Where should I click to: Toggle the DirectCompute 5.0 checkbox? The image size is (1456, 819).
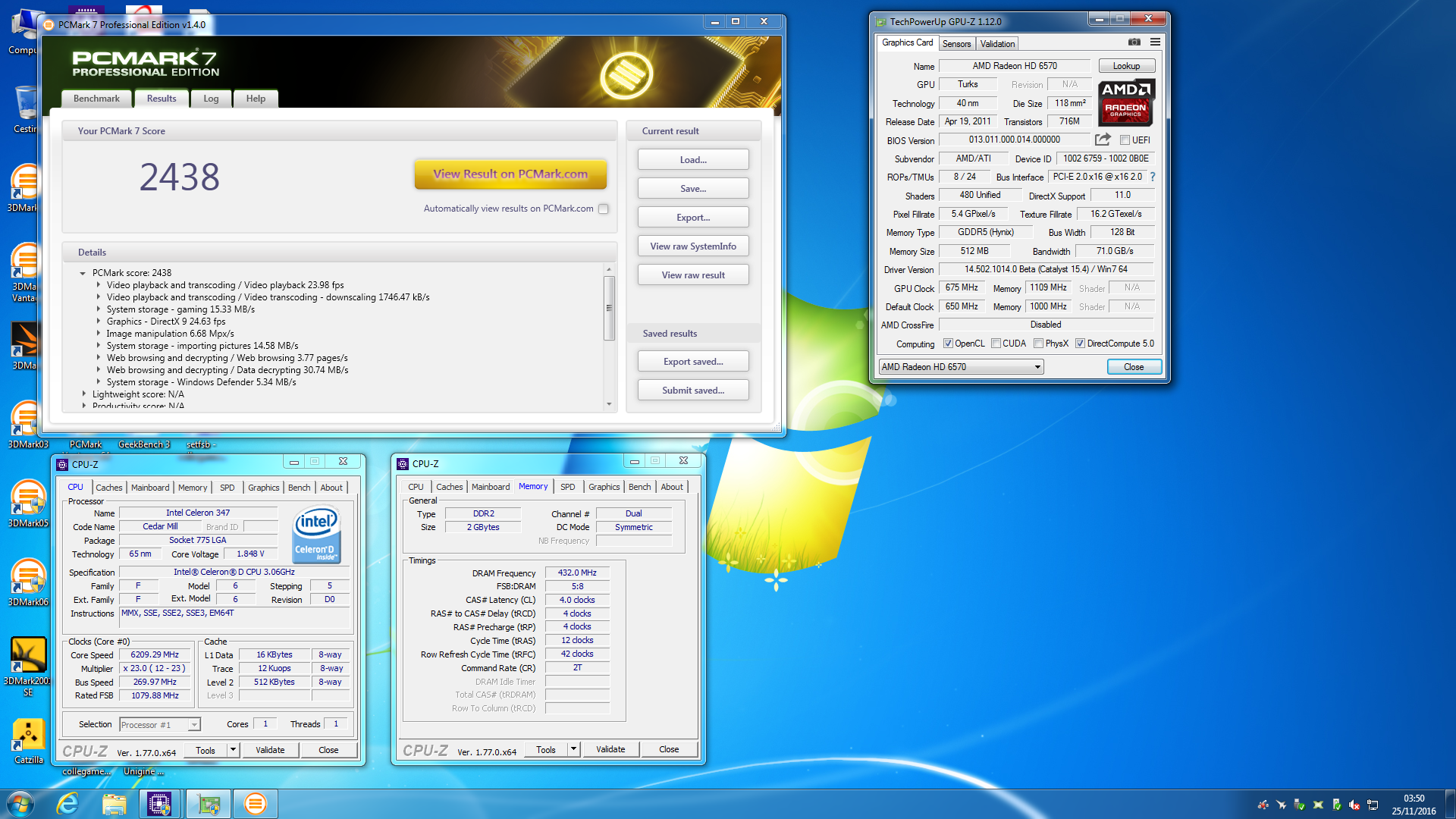(1080, 344)
